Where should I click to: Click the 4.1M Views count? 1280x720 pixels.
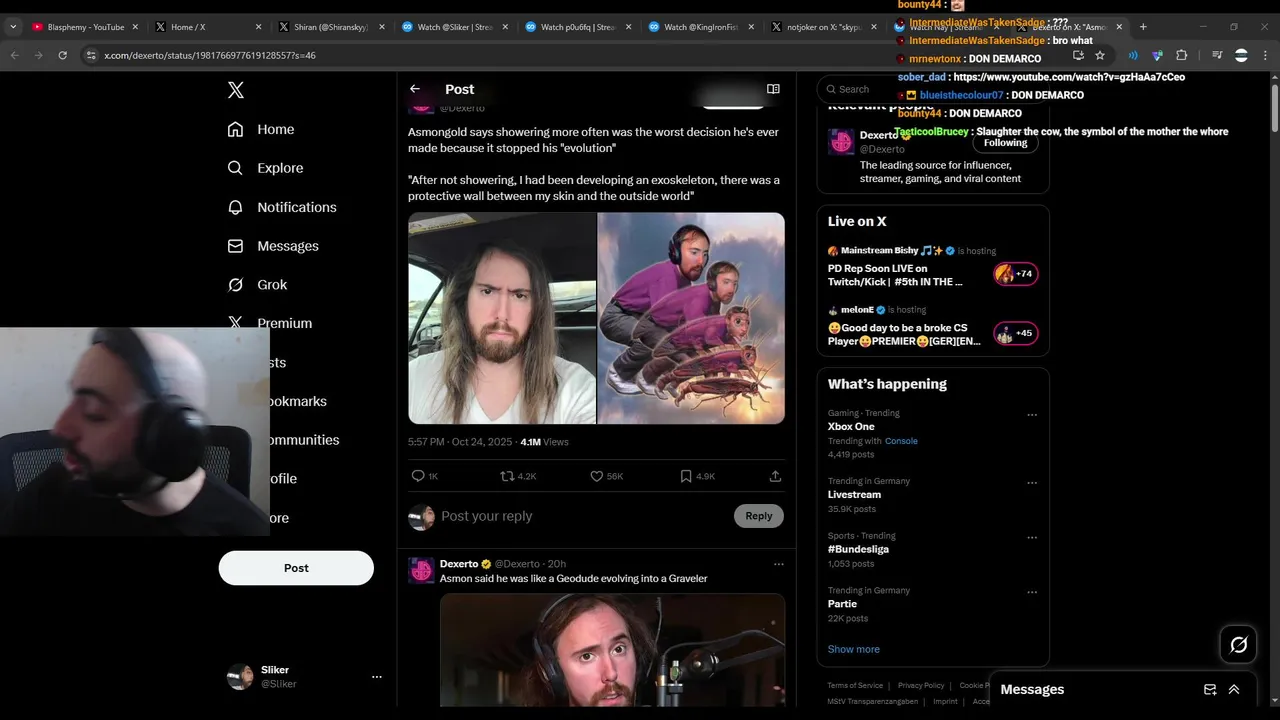point(544,442)
